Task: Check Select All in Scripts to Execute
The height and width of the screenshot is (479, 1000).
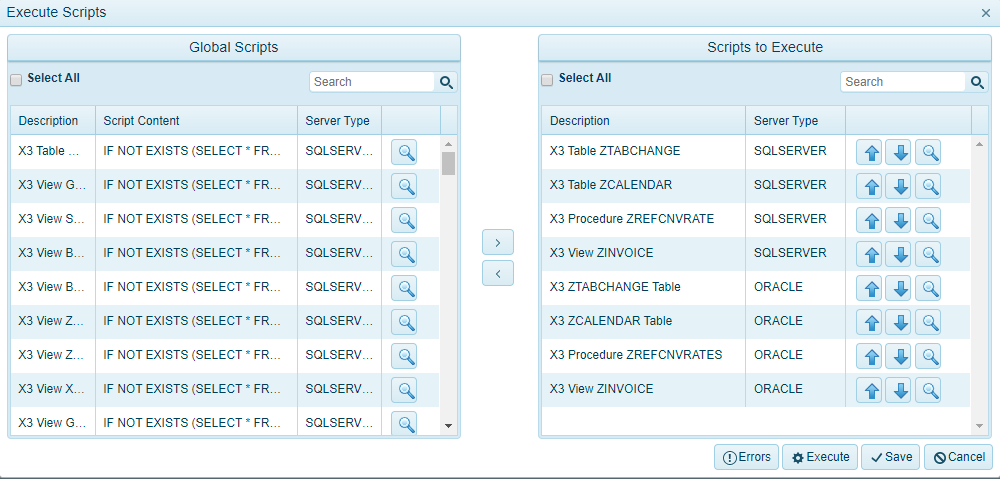Action: pos(547,79)
